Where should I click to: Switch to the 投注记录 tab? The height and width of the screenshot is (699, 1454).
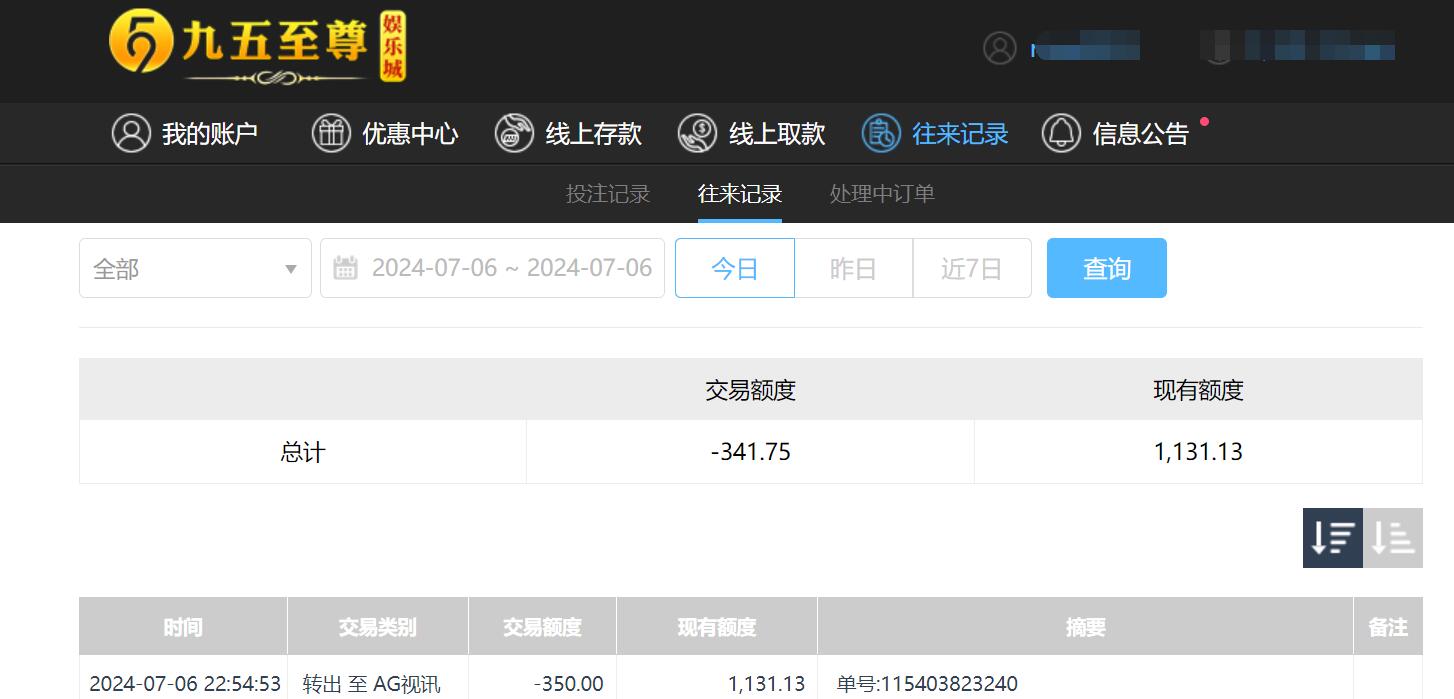[607, 193]
